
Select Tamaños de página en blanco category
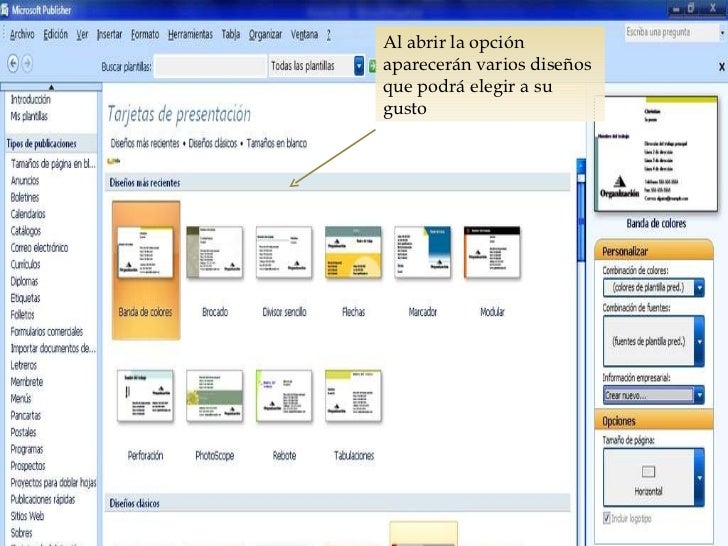[53, 163]
